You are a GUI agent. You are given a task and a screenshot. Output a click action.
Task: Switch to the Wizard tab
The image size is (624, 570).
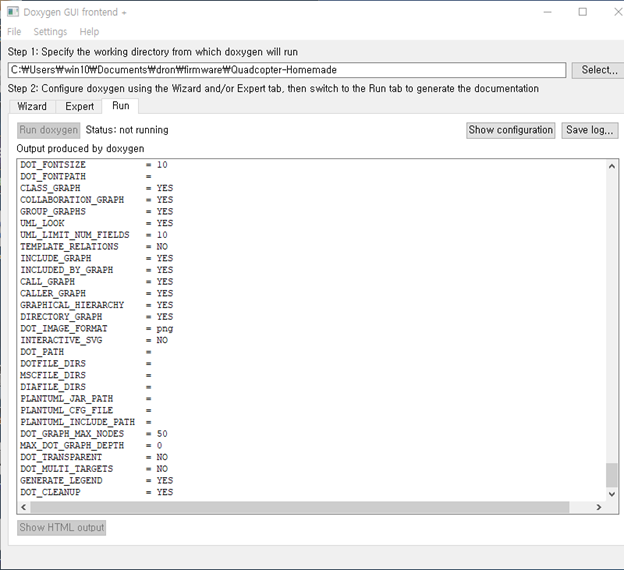[32, 106]
